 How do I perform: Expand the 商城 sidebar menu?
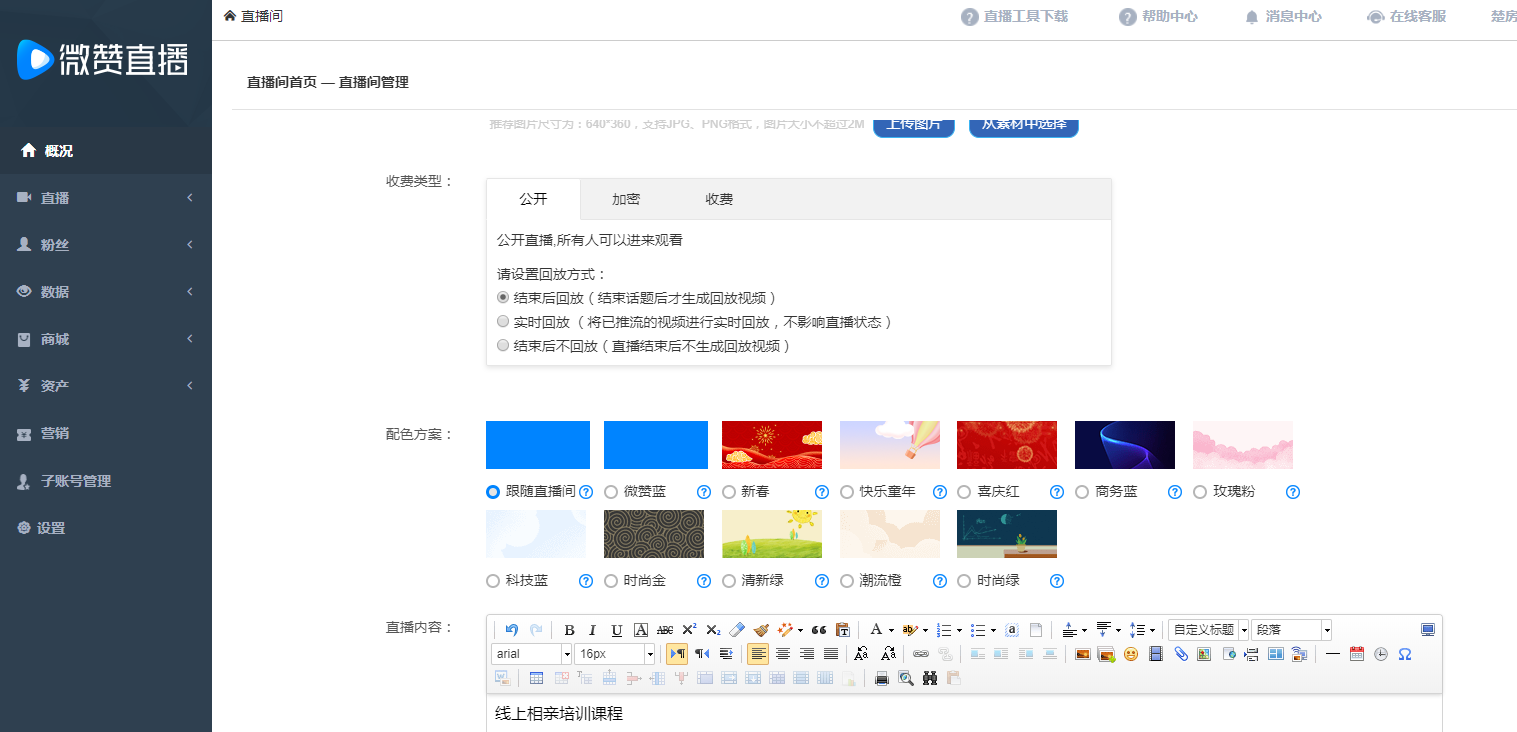pos(106,339)
